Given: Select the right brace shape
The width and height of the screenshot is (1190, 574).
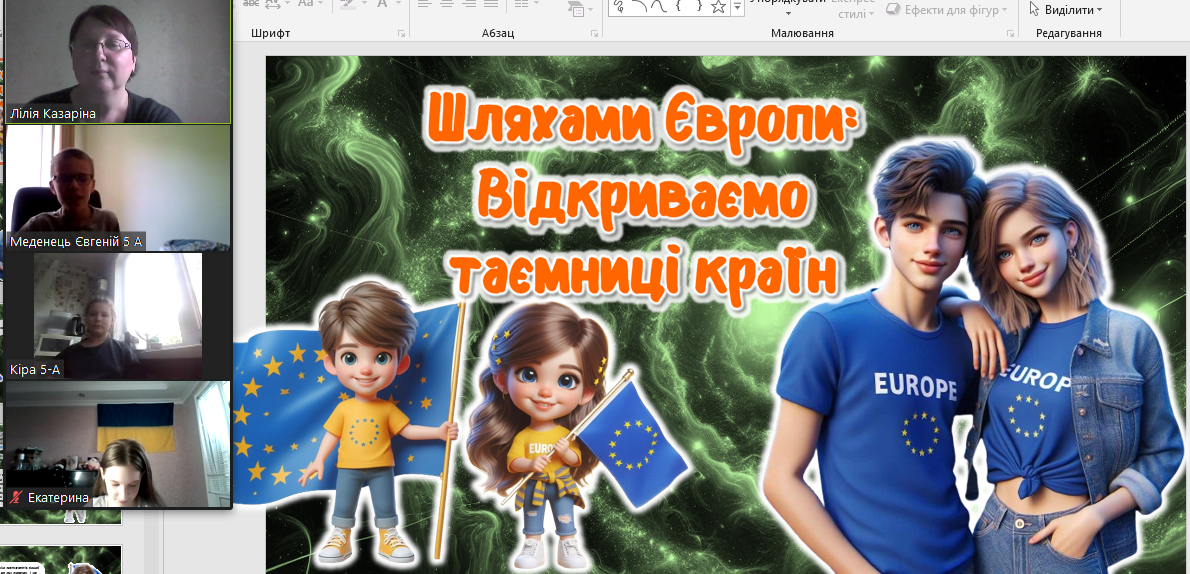Looking at the screenshot, I should [699, 5].
